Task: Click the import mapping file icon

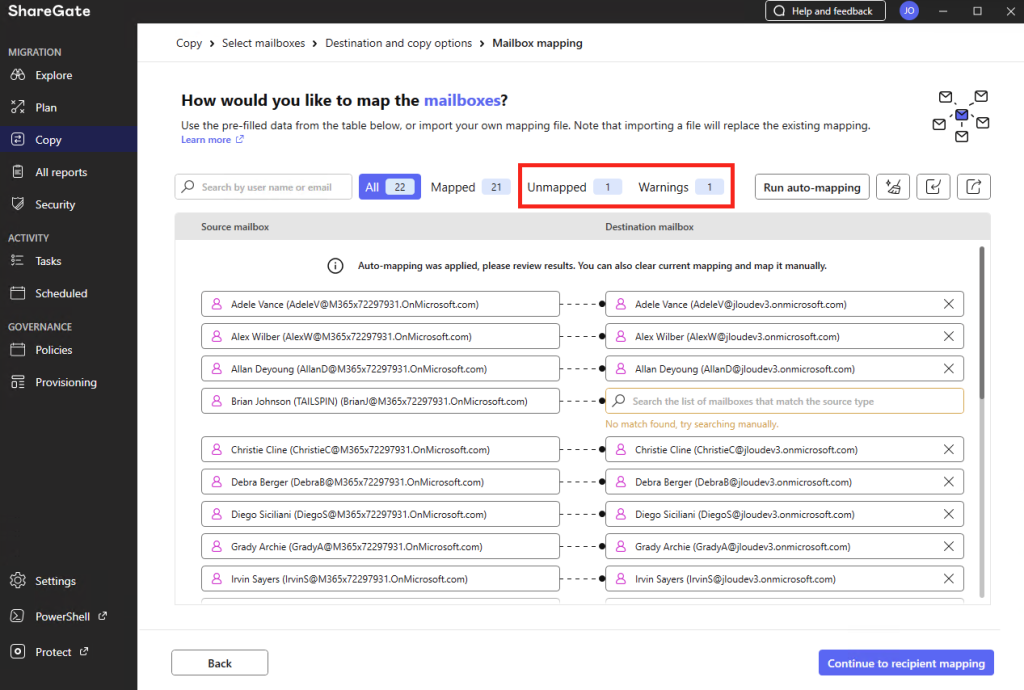Action: click(x=933, y=187)
